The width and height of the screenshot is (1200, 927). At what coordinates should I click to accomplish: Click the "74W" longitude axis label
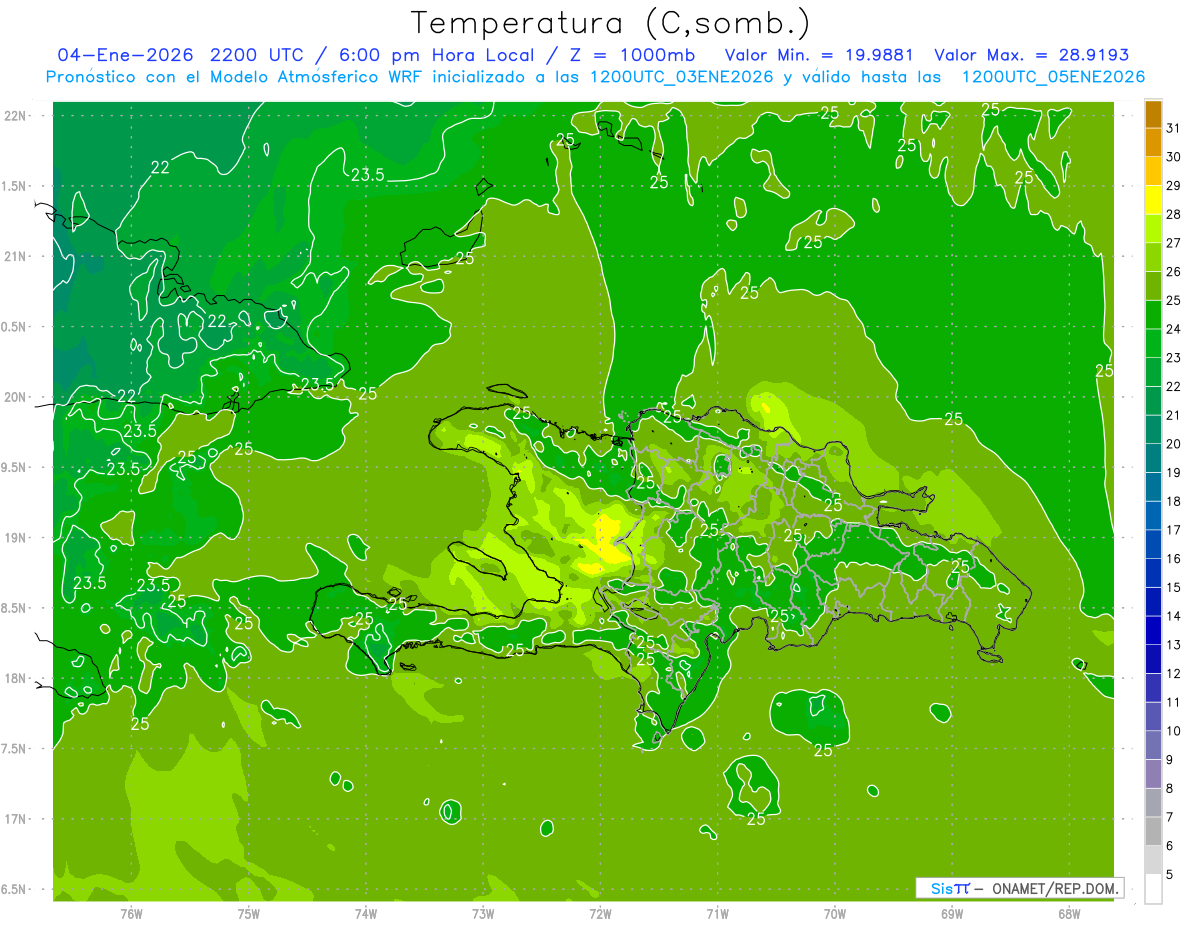(x=366, y=914)
